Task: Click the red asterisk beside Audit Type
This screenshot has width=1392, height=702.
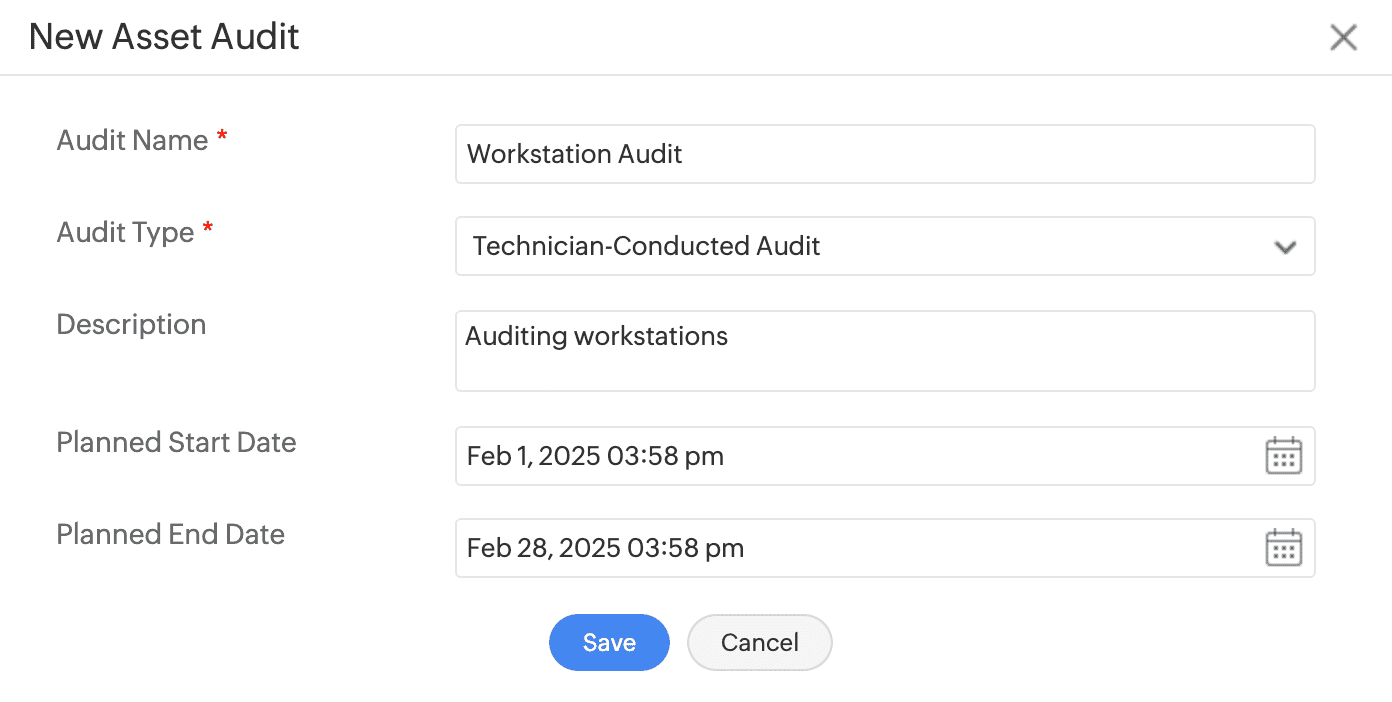Action: pyautogui.click(x=208, y=231)
